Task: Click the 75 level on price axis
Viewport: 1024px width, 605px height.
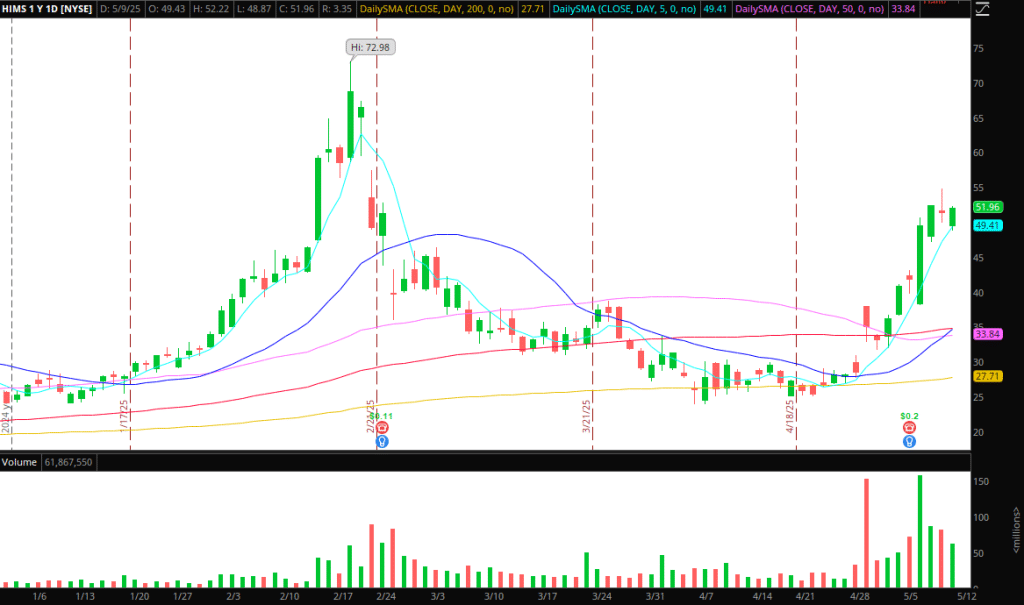Action: coord(978,48)
